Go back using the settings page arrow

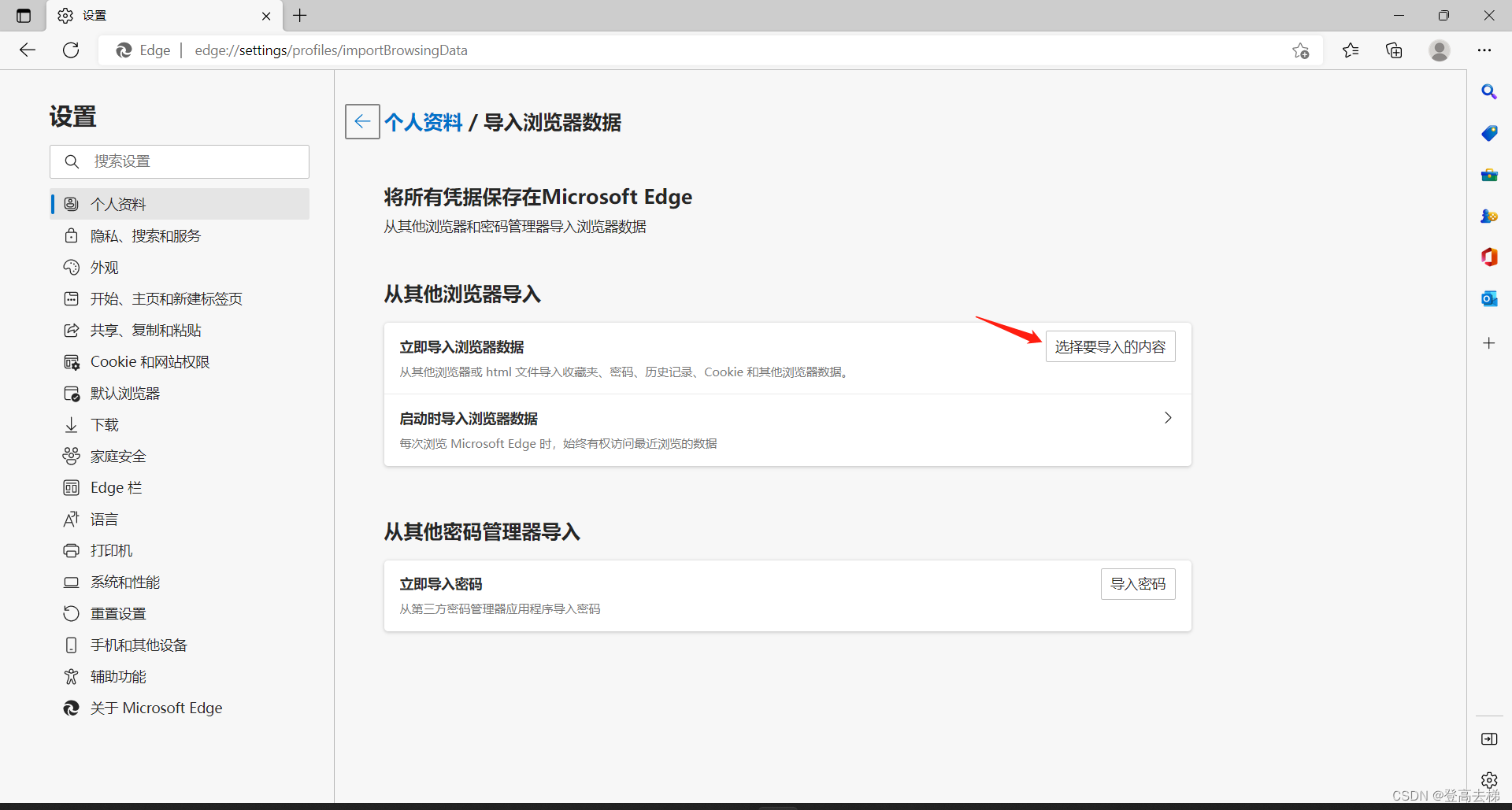click(362, 121)
